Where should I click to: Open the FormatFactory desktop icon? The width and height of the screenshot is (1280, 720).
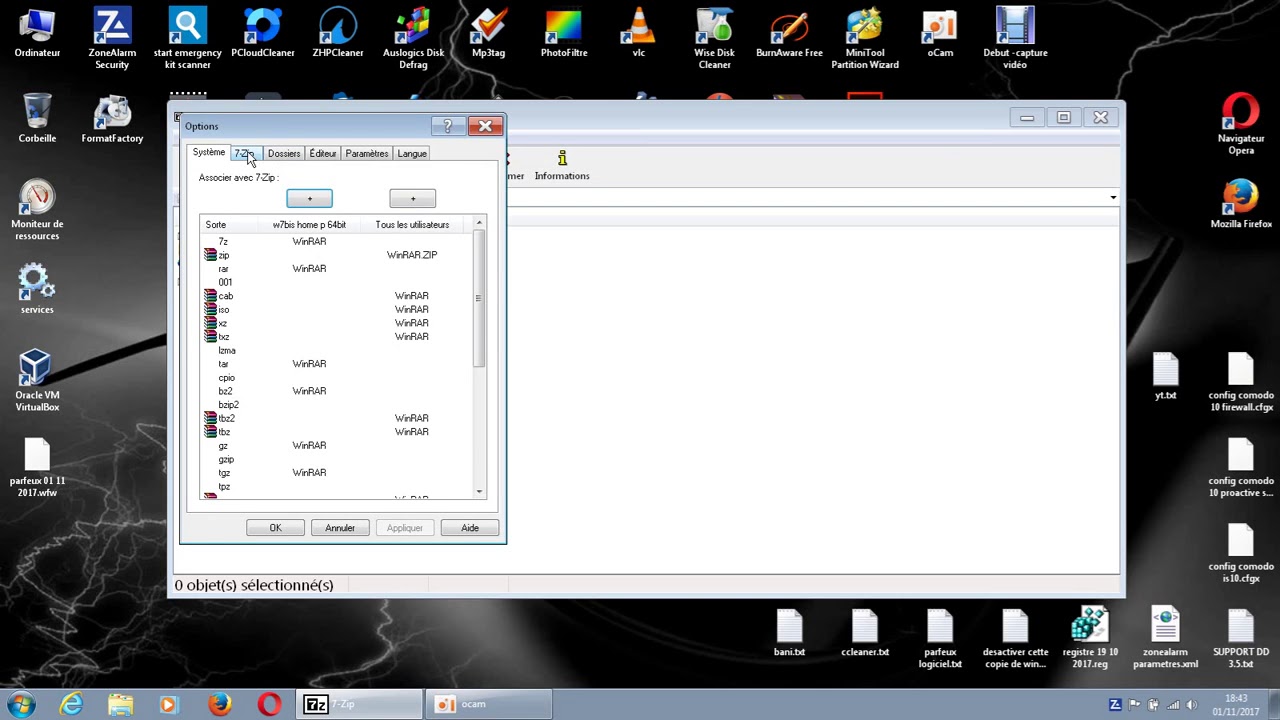pos(112,120)
